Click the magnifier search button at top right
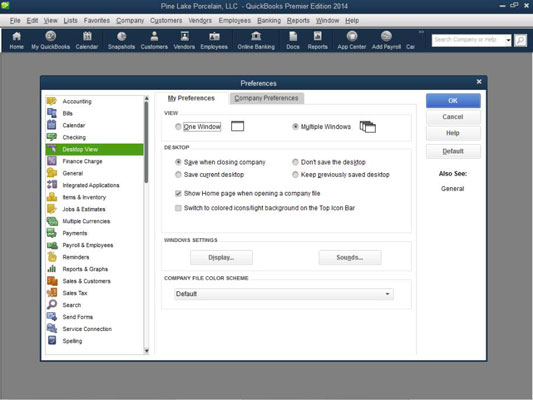This screenshot has width=533, height=400. pyautogui.click(x=520, y=40)
